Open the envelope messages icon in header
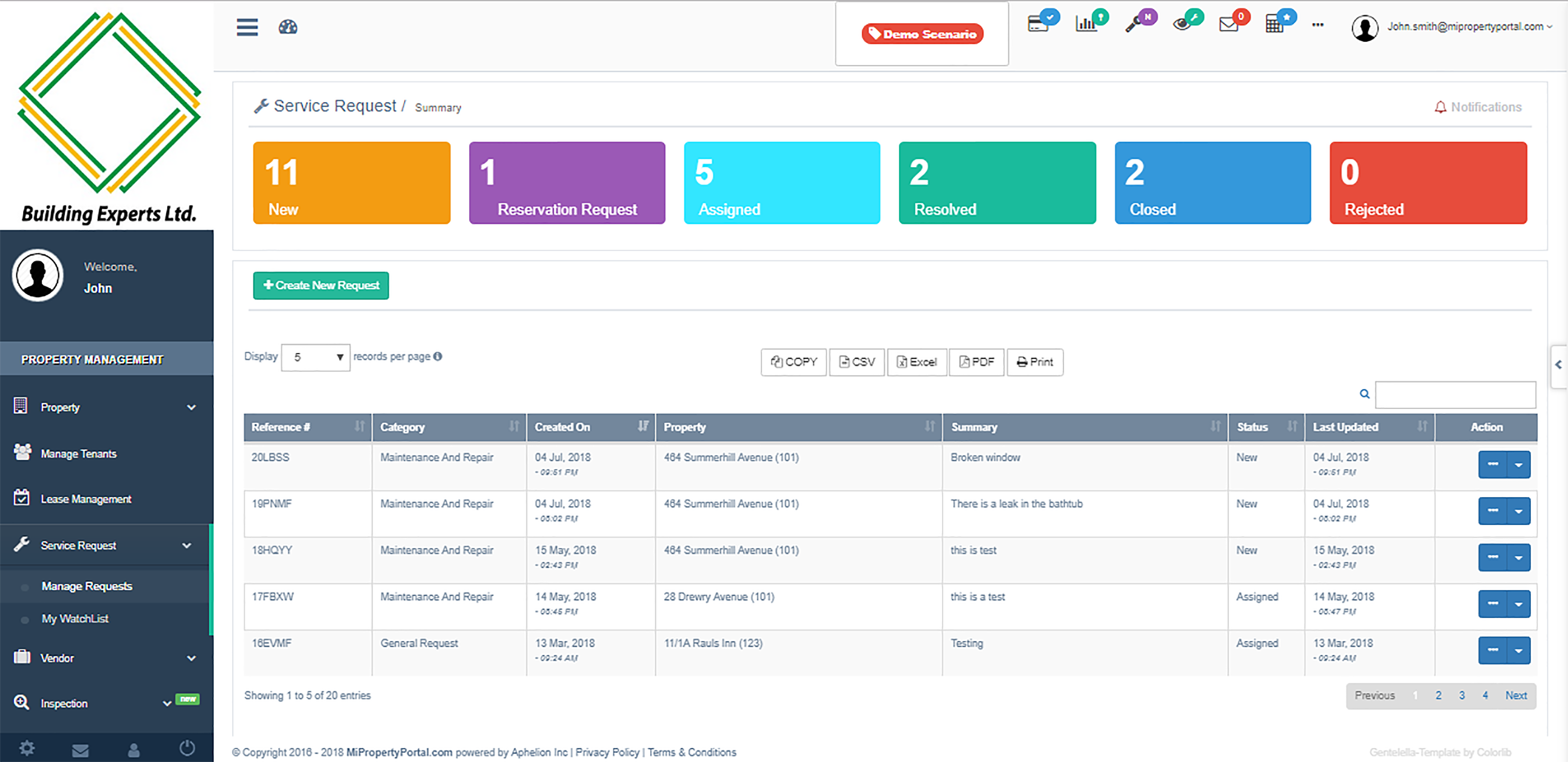Viewport: 1568px width, 762px height. (x=1228, y=25)
